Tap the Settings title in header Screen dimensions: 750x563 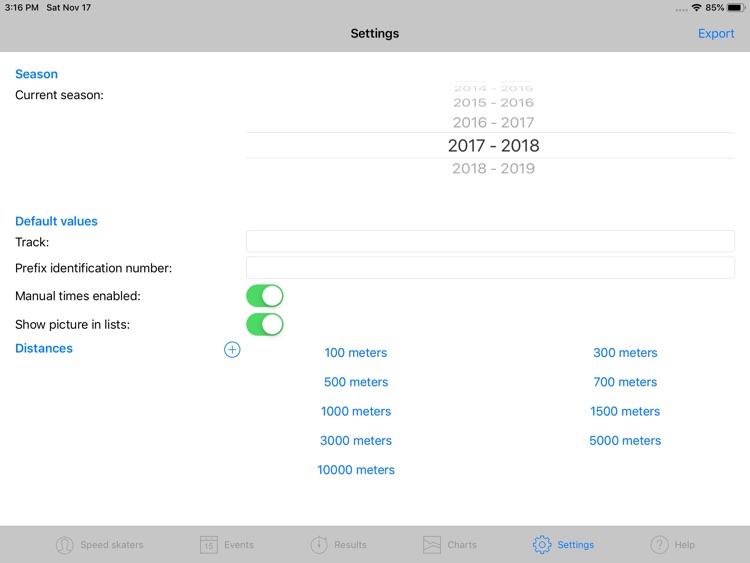tap(375, 33)
